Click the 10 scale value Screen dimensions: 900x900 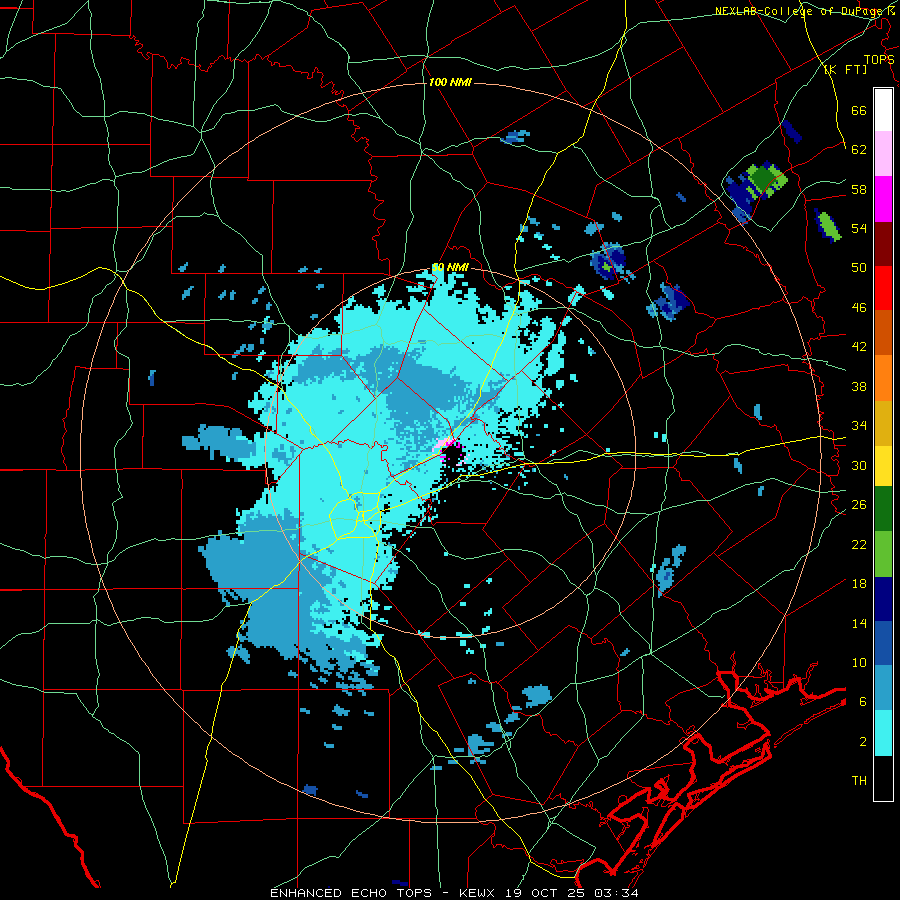tap(859, 662)
